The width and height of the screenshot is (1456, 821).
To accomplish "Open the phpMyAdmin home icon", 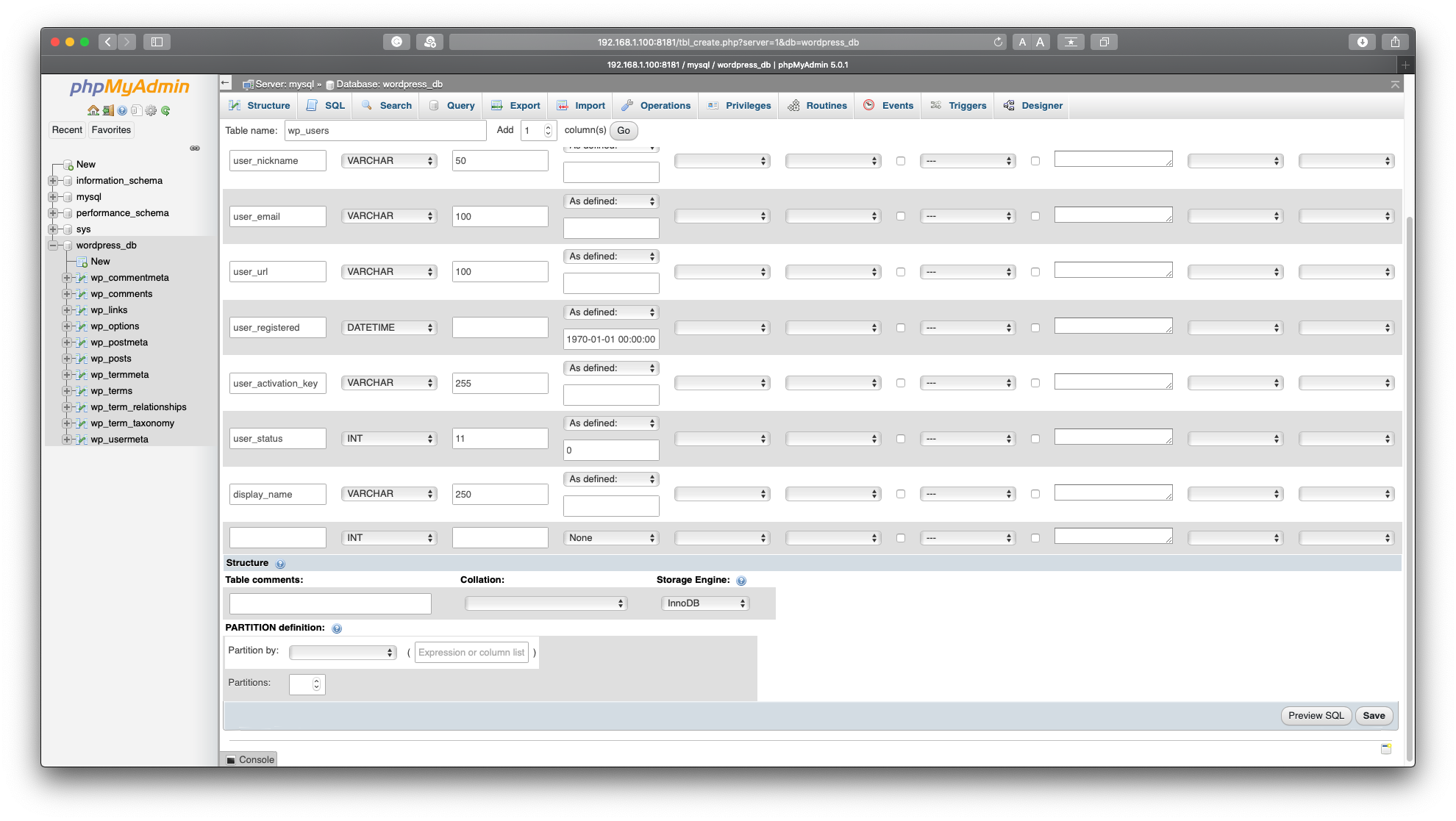I will pos(93,110).
